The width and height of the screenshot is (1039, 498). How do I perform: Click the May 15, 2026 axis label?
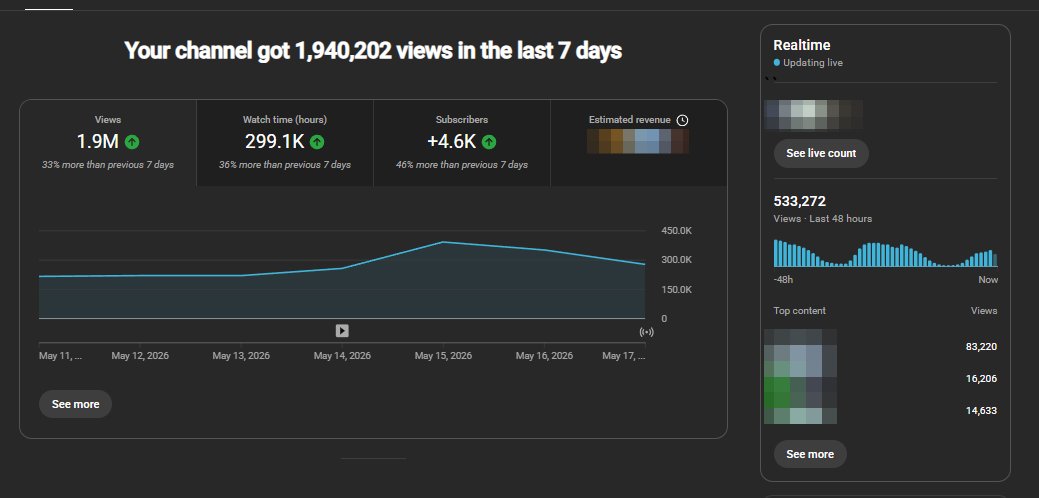(443, 356)
